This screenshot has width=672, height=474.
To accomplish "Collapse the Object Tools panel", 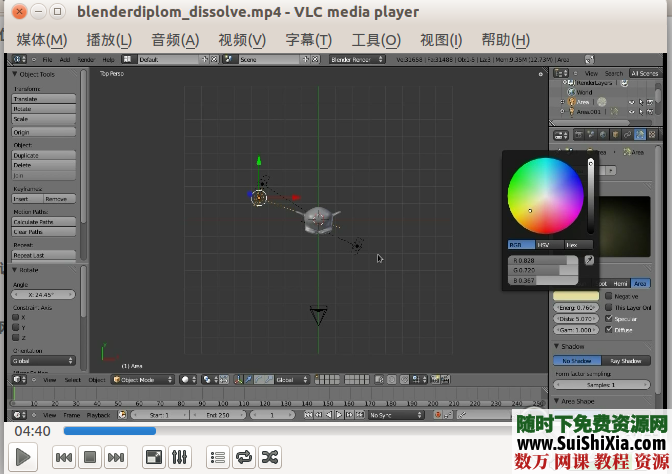I will click(x=15, y=74).
